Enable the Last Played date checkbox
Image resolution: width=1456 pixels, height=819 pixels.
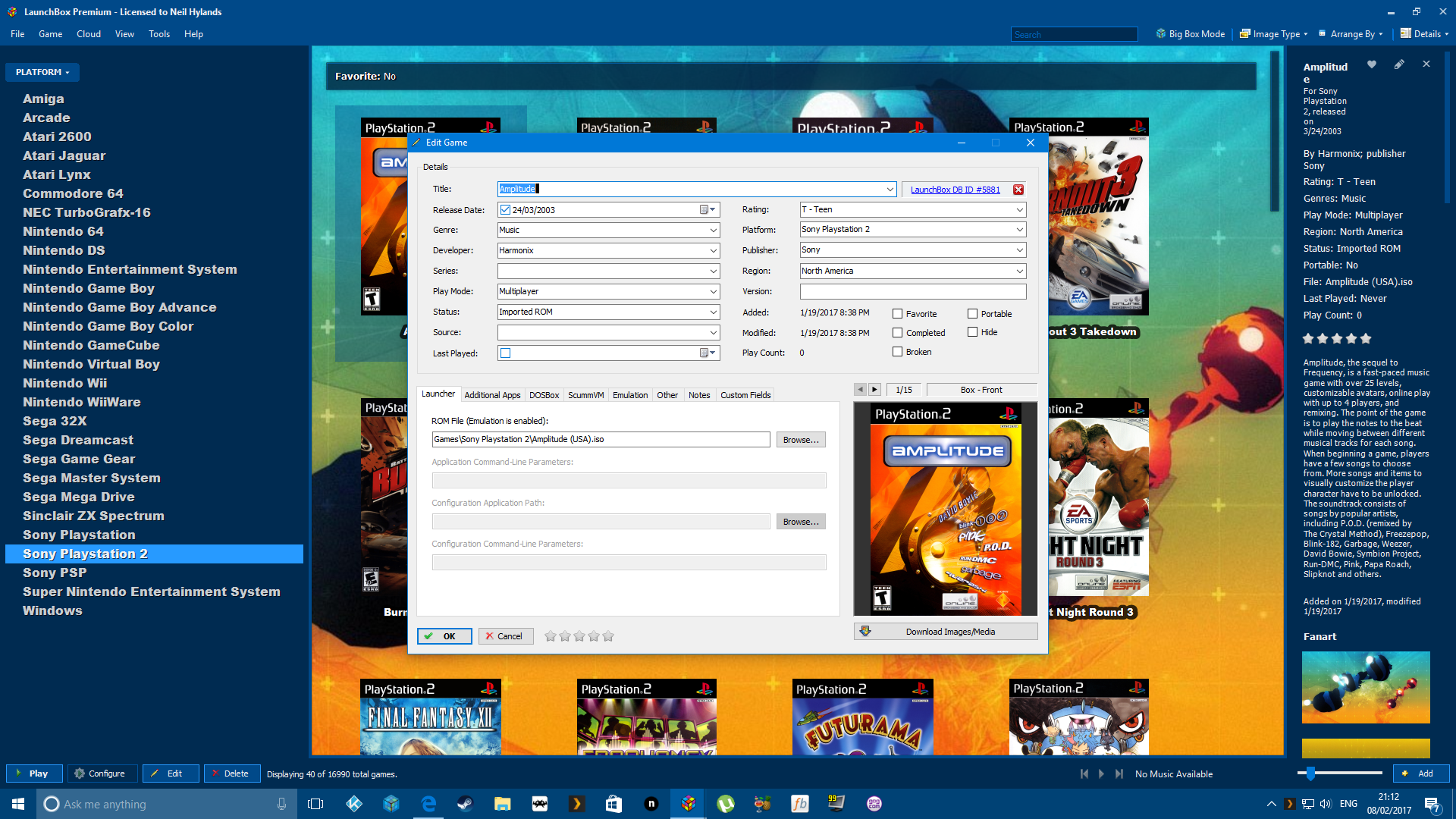[x=505, y=353]
